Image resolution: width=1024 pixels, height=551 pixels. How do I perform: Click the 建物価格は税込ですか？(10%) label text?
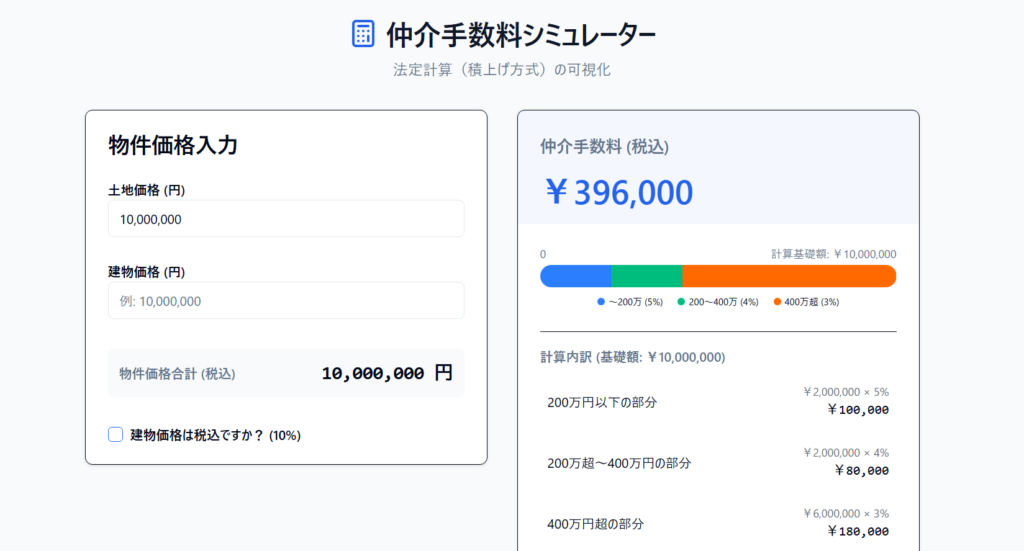pyautogui.click(x=215, y=435)
